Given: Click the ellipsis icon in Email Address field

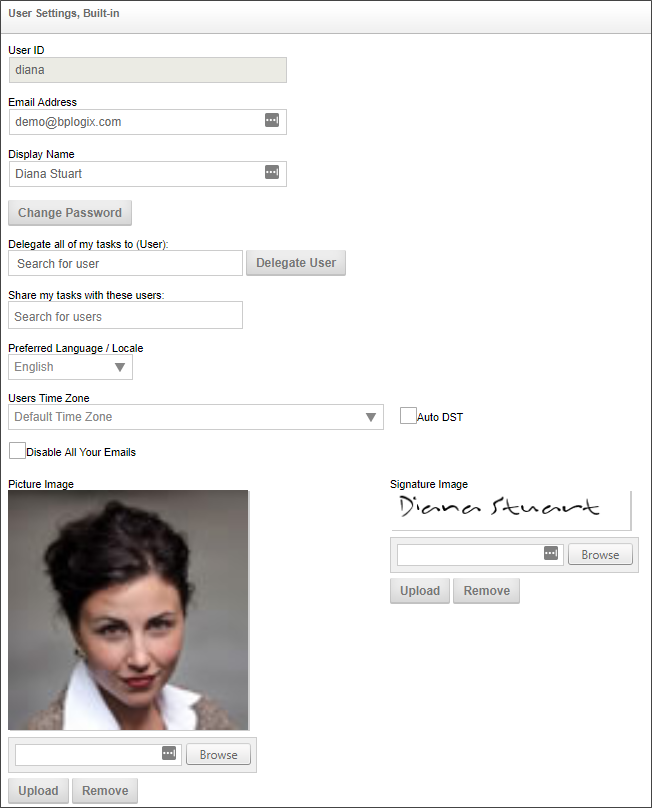Looking at the screenshot, I should tap(271, 121).
